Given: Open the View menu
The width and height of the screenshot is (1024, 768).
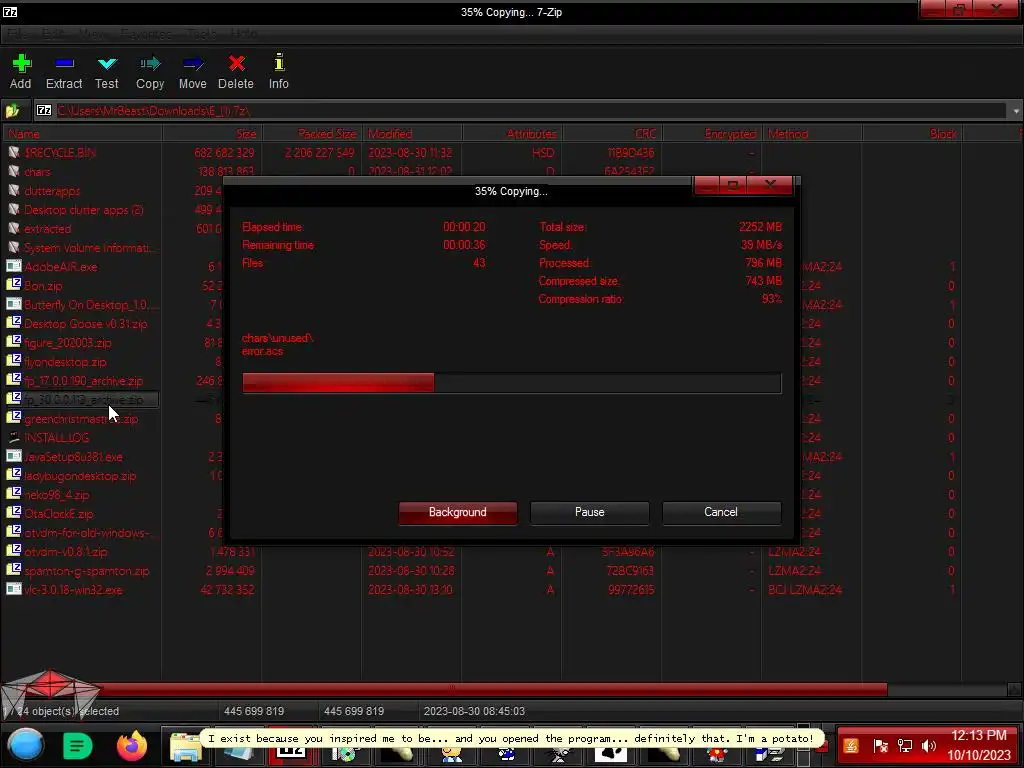Looking at the screenshot, I should point(93,33).
